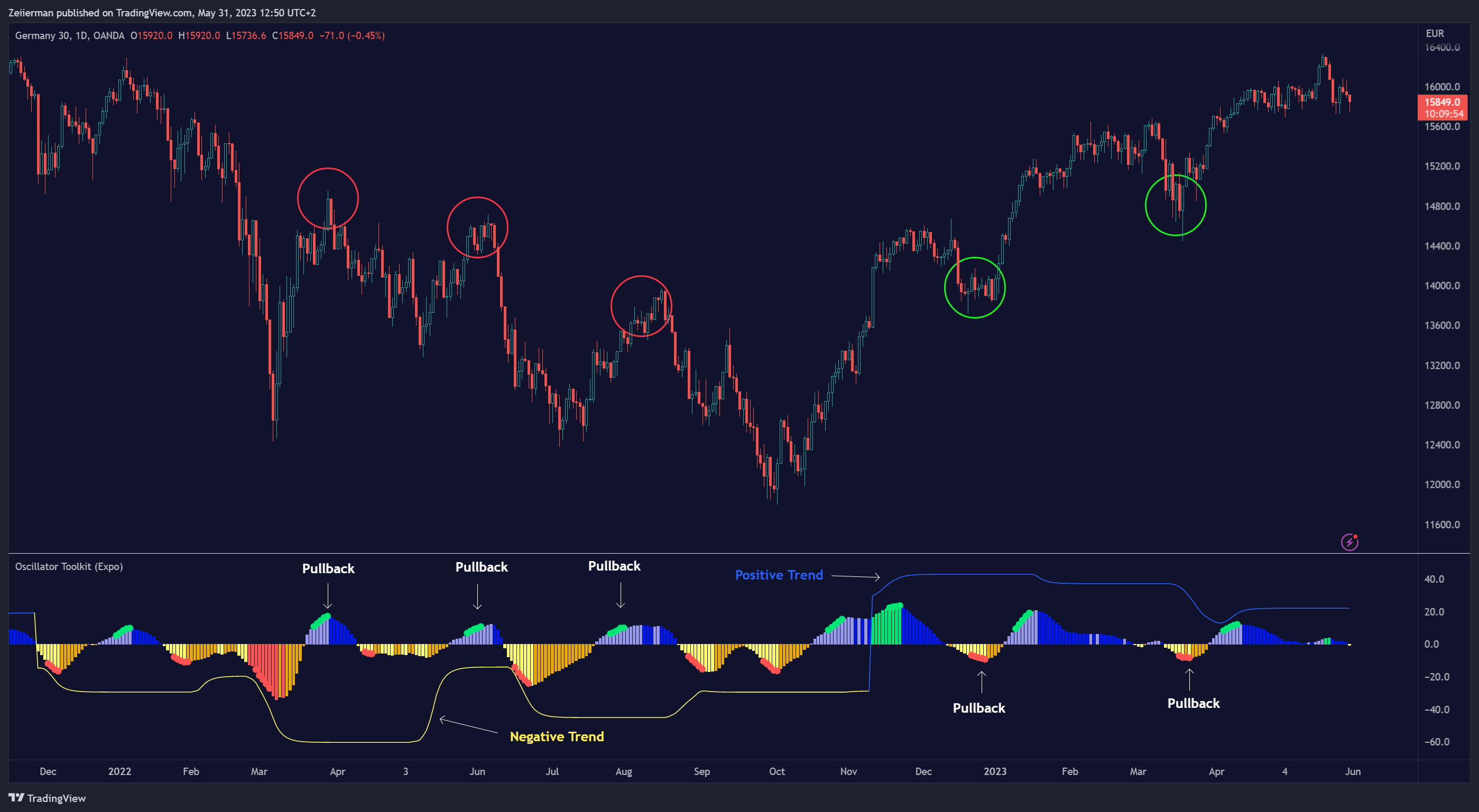Click the H15920.0 high value in the header
Image resolution: width=1479 pixels, height=812 pixels.
point(199,35)
